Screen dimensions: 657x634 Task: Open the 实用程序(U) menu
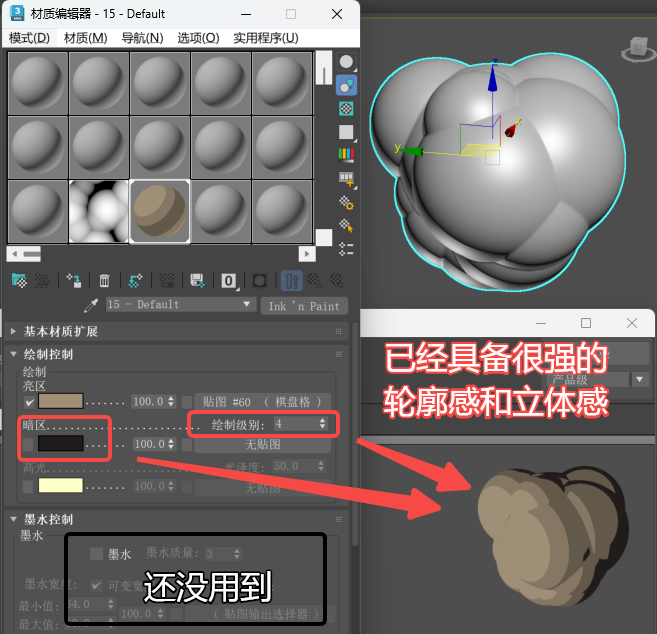[265, 38]
